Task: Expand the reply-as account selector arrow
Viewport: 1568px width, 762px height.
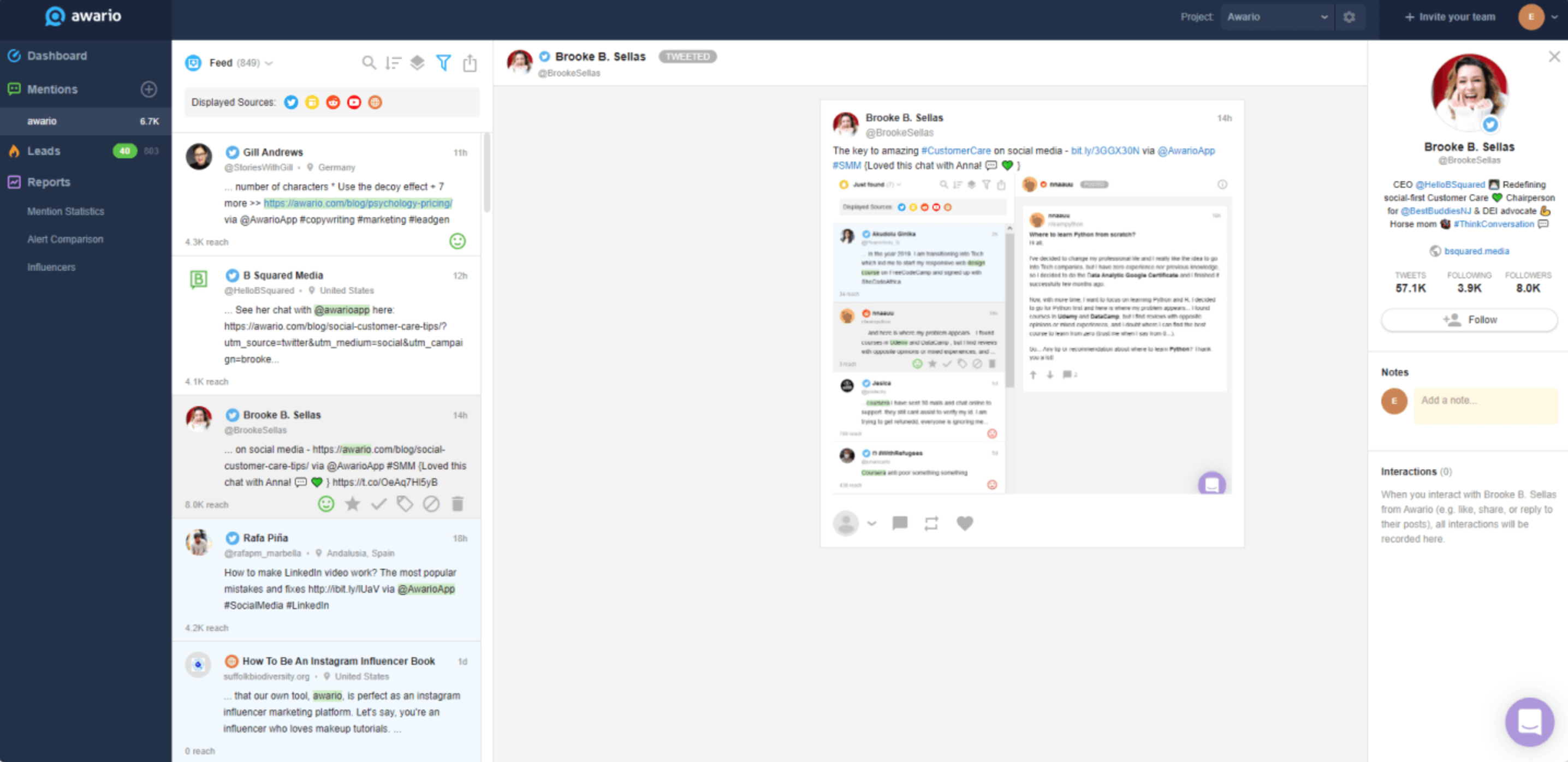Action: tap(872, 523)
